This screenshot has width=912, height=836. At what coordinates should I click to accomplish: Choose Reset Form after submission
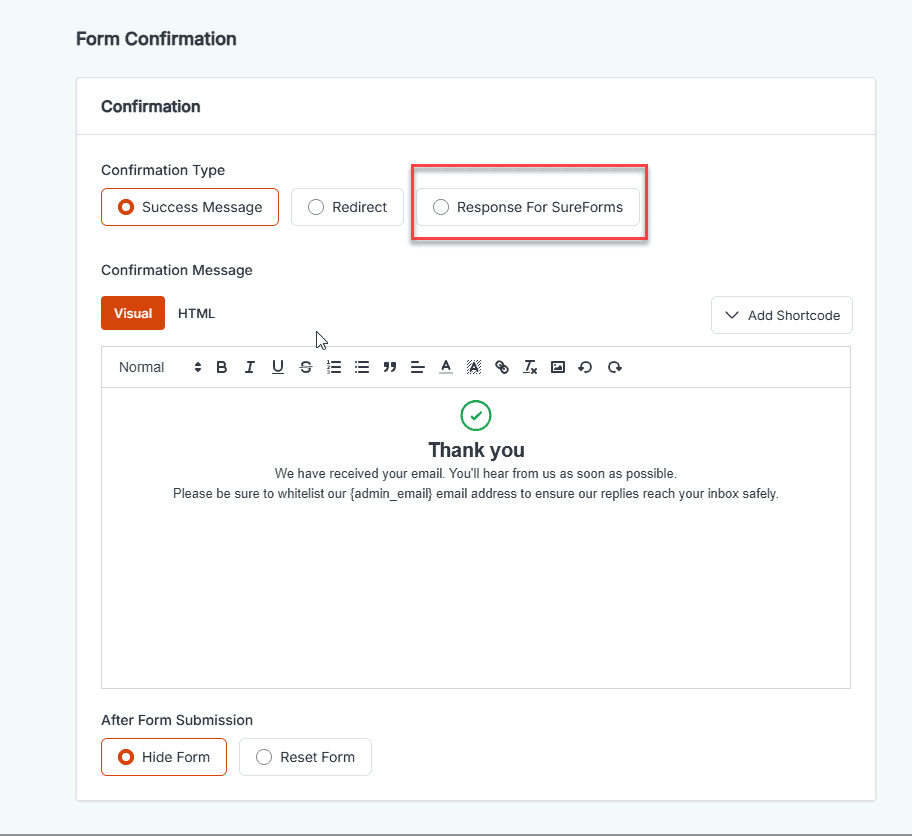305,757
